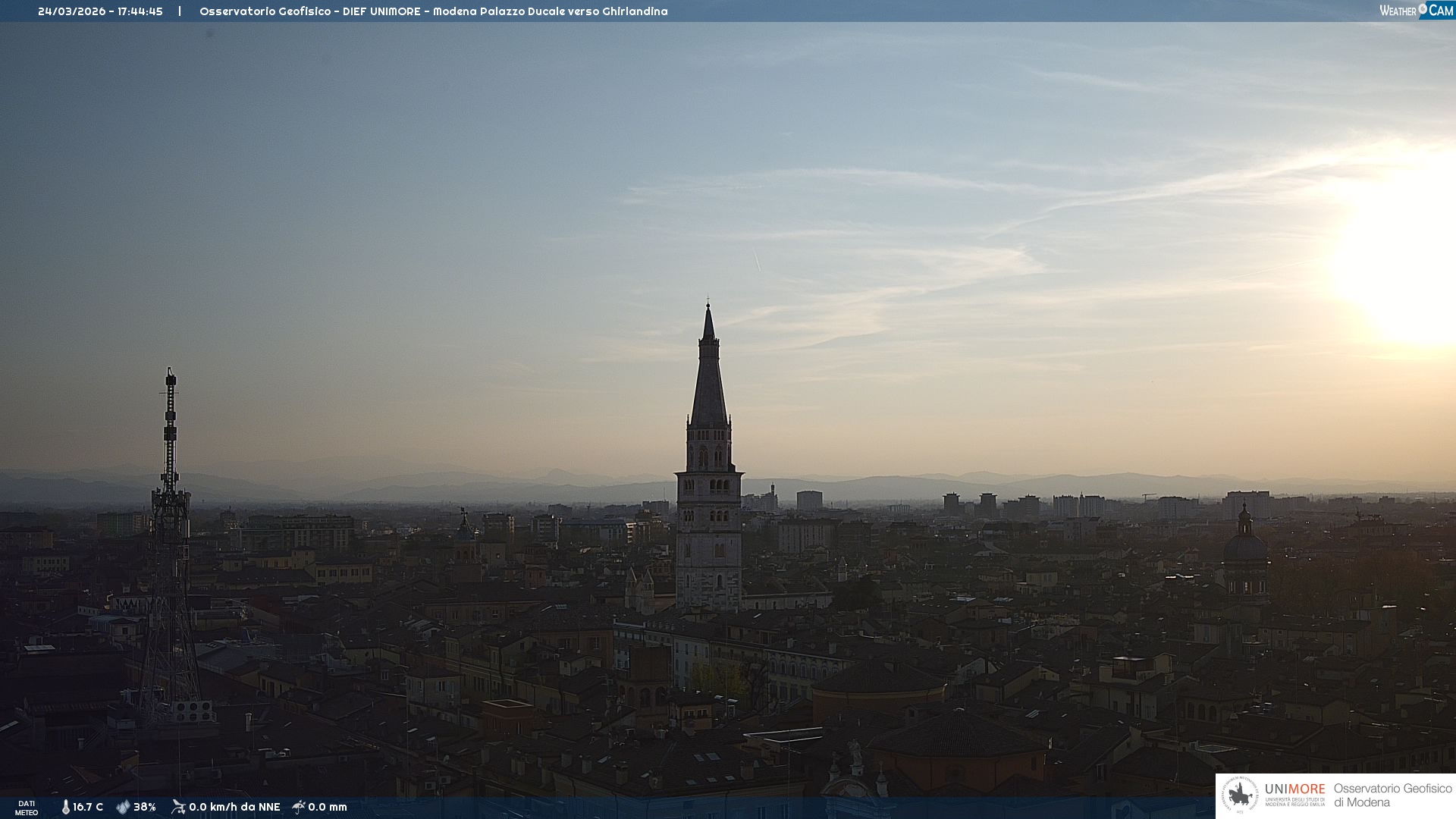Click the DATI METEO label
Image resolution: width=1456 pixels, height=819 pixels.
coord(27,808)
